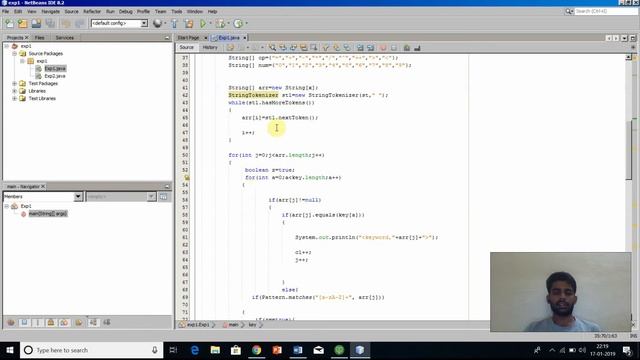This screenshot has height=360, width=640.
Task: Click the NetBeans search field
Action: tap(606, 11)
